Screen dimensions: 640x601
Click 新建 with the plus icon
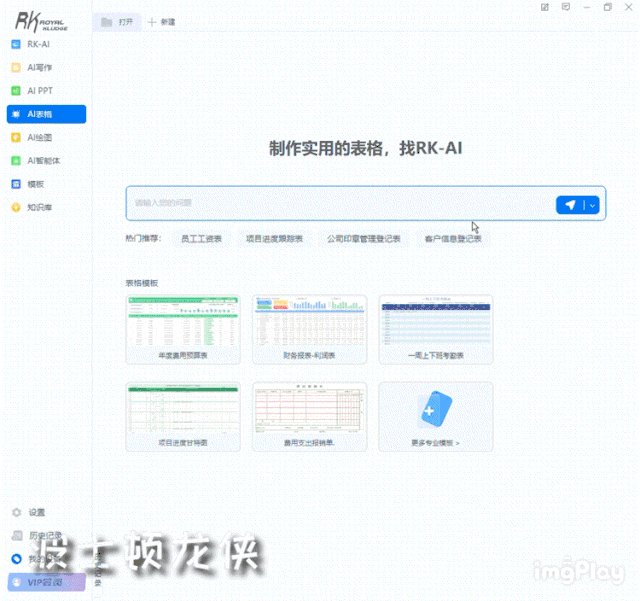click(x=162, y=22)
